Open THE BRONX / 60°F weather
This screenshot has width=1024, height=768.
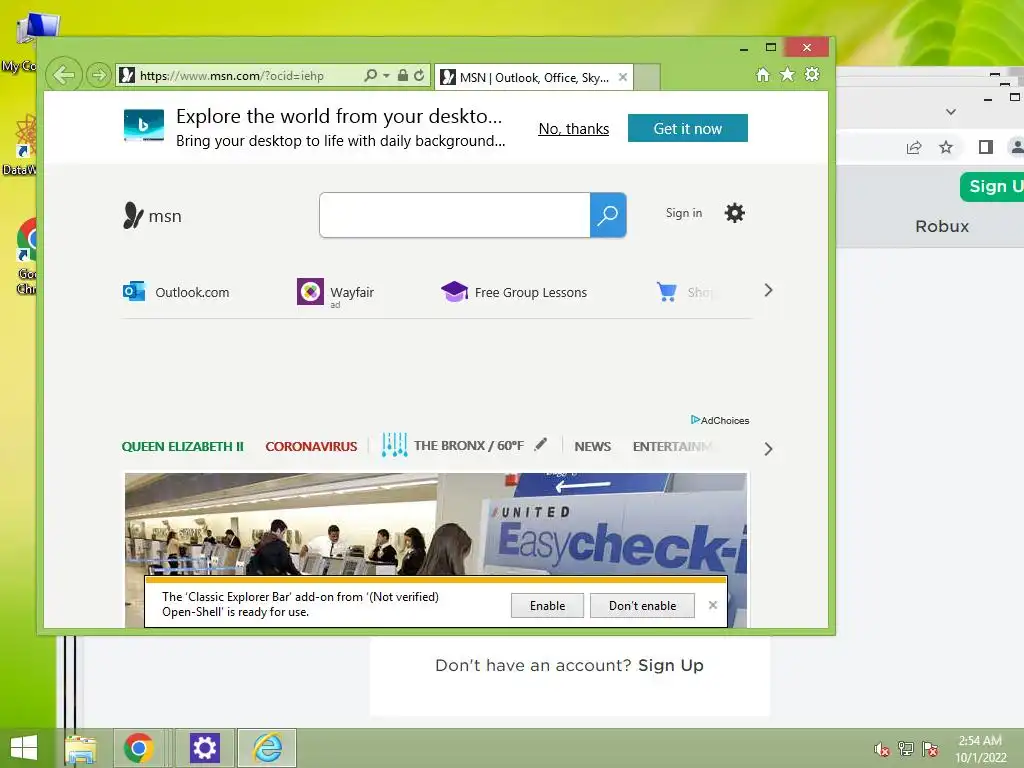click(x=468, y=445)
